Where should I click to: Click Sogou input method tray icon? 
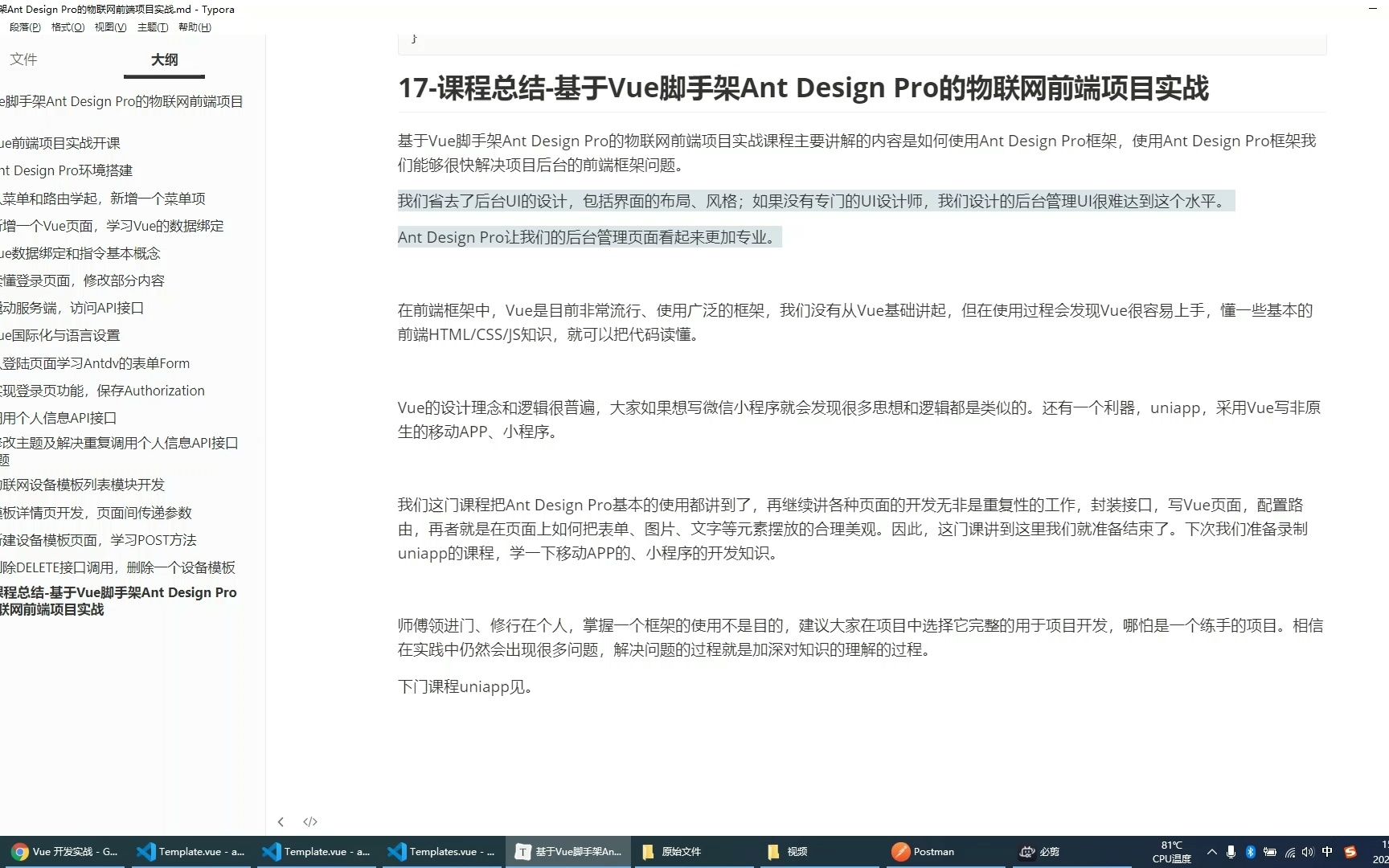tap(1350, 852)
